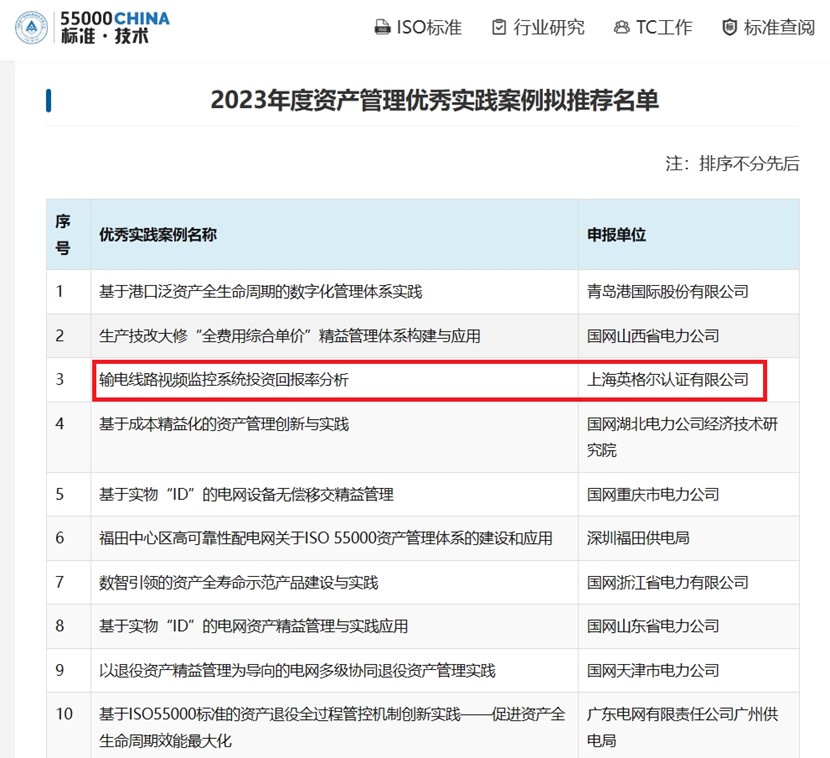Select case 福田中心区高可靠性配电网关于ISO 55000资产管理体系的建设和应用

326,538
